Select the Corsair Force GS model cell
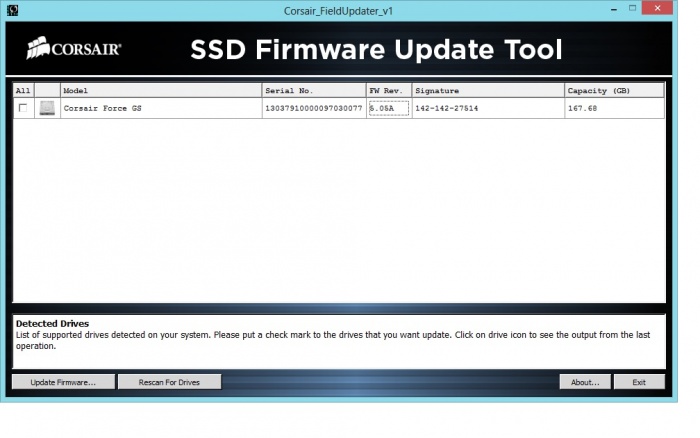 pyautogui.click(x=161, y=108)
